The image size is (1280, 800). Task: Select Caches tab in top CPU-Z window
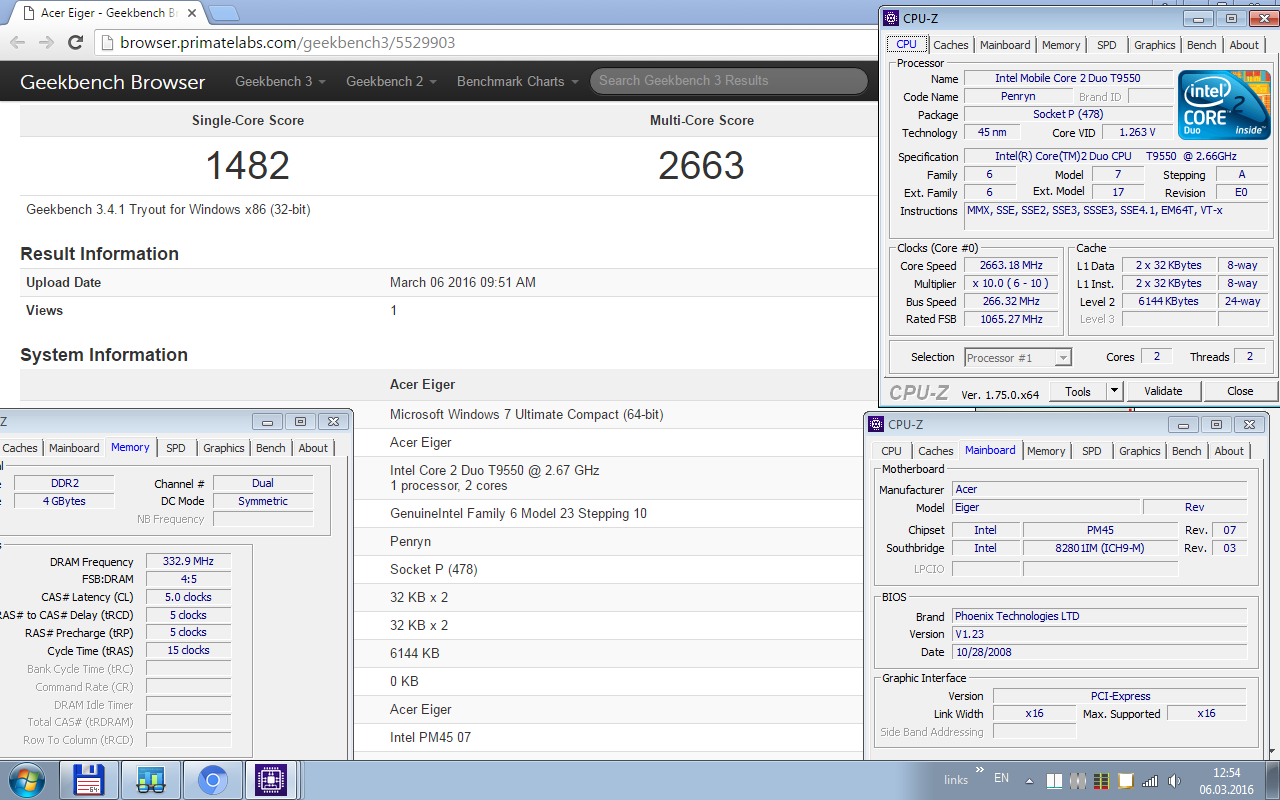(951, 45)
